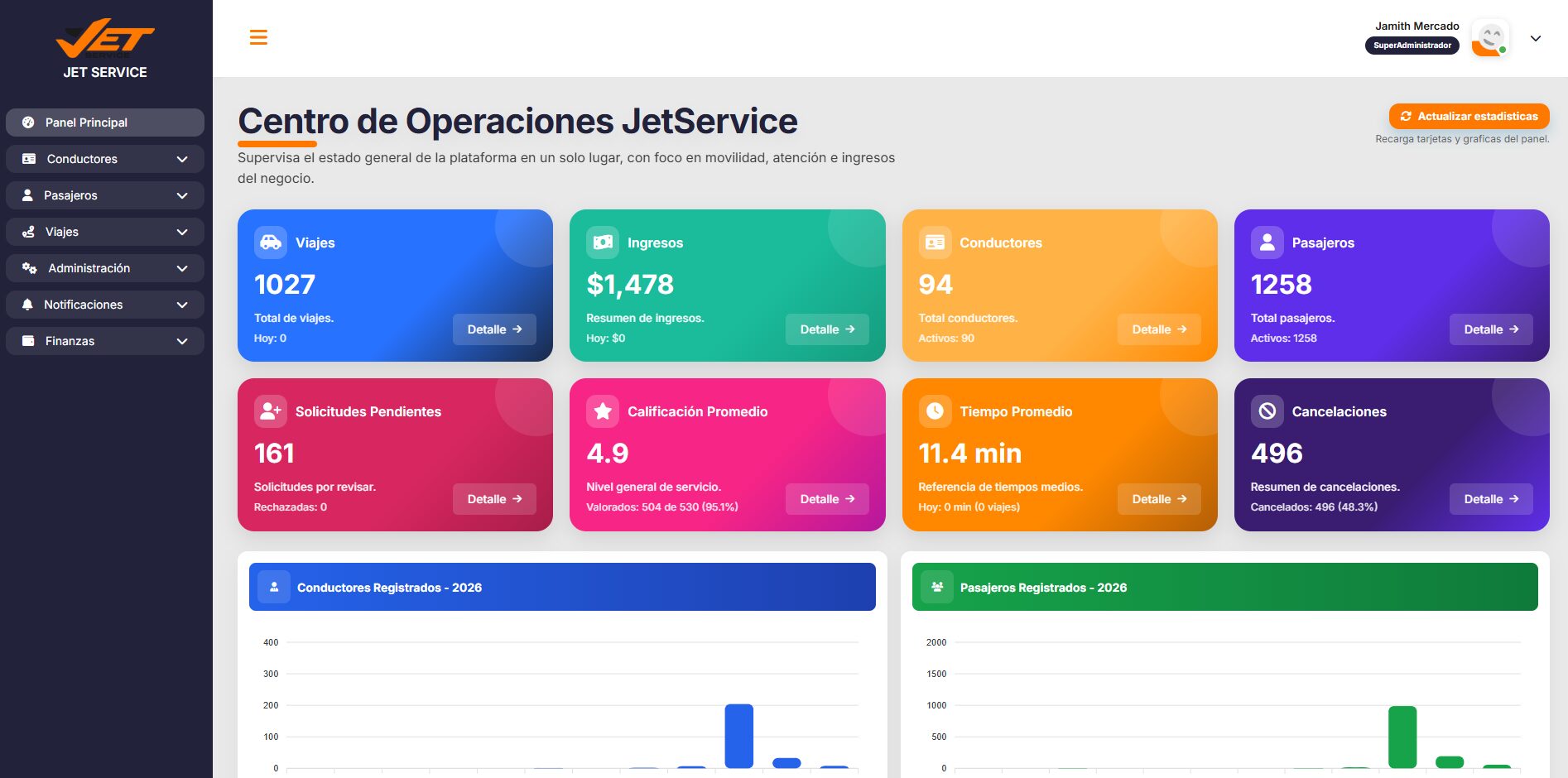Open Detalle on the Ingresos card

click(827, 329)
